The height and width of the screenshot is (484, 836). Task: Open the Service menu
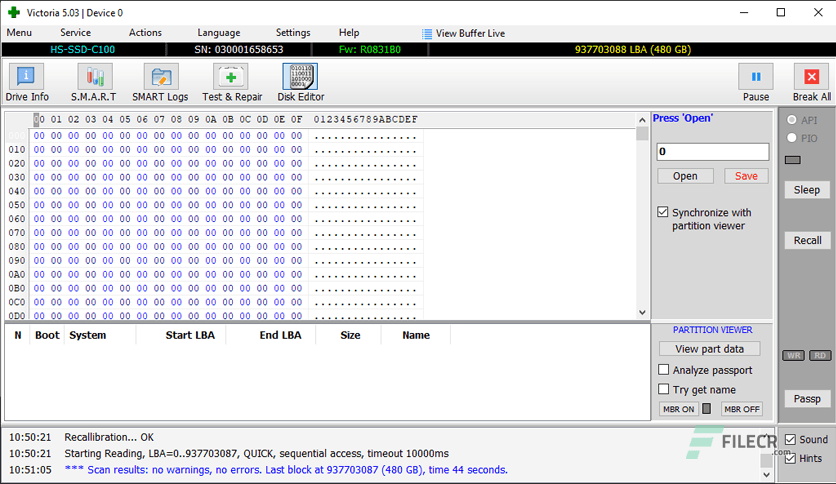coord(75,33)
